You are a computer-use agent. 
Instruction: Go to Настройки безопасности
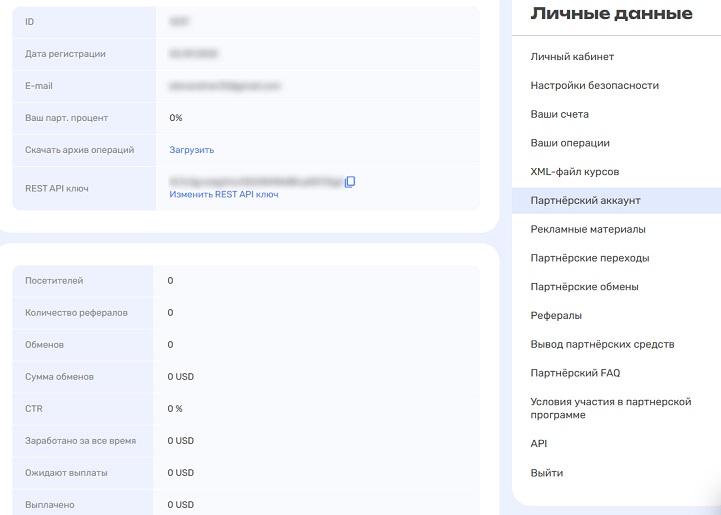tap(594, 86)
